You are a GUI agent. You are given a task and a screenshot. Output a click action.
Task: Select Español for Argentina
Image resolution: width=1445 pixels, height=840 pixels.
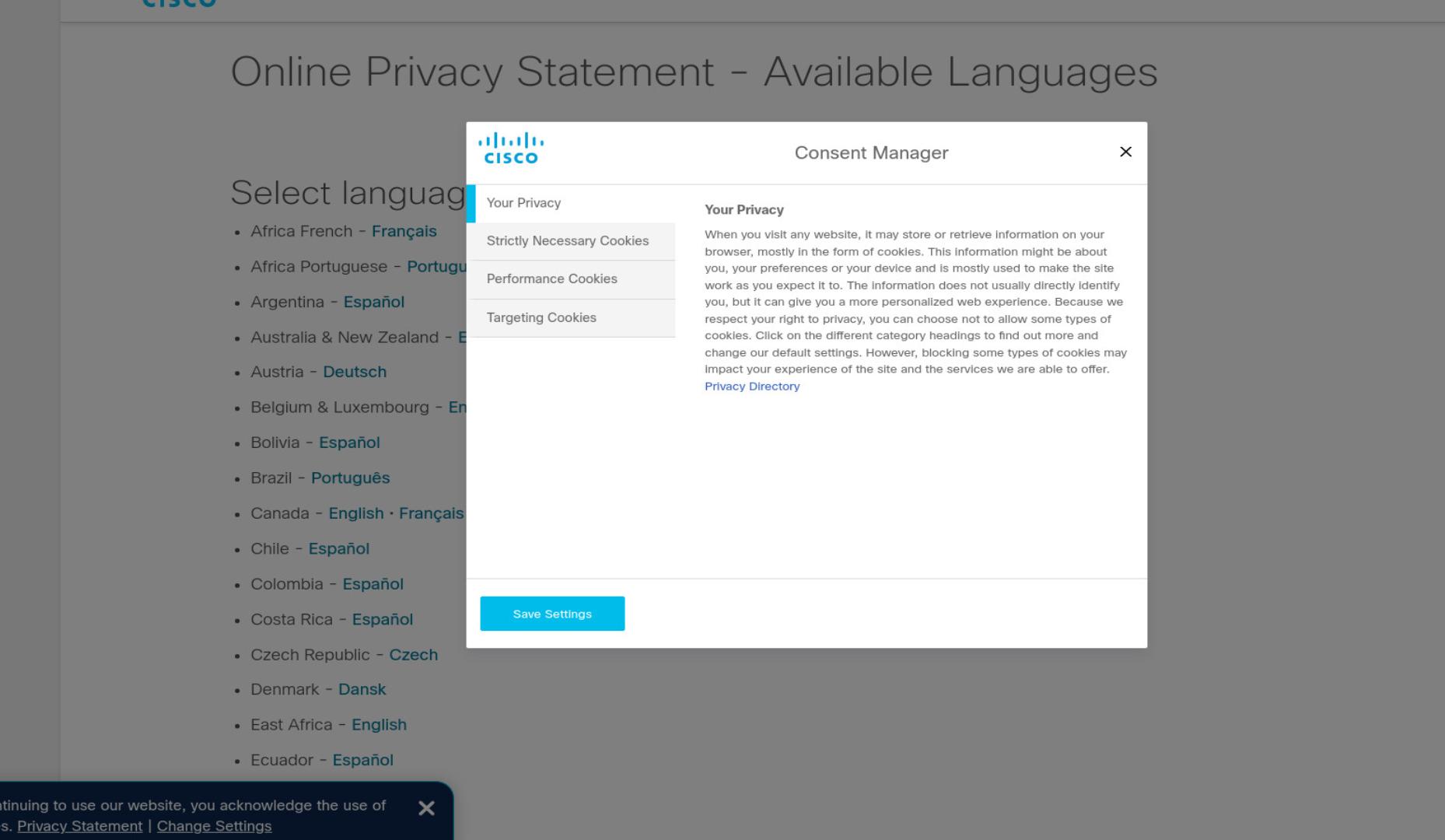click(x=374, y=302)
